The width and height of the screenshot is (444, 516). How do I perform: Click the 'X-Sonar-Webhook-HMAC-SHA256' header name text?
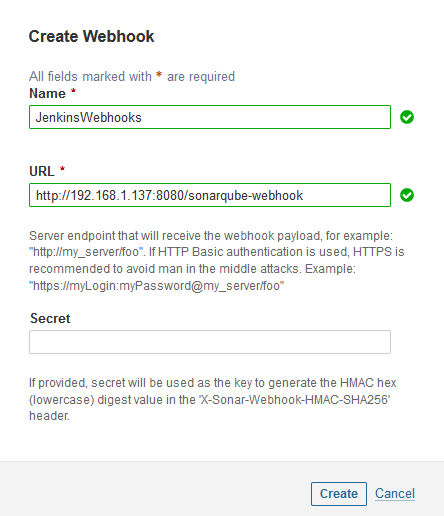coord(294,399)
